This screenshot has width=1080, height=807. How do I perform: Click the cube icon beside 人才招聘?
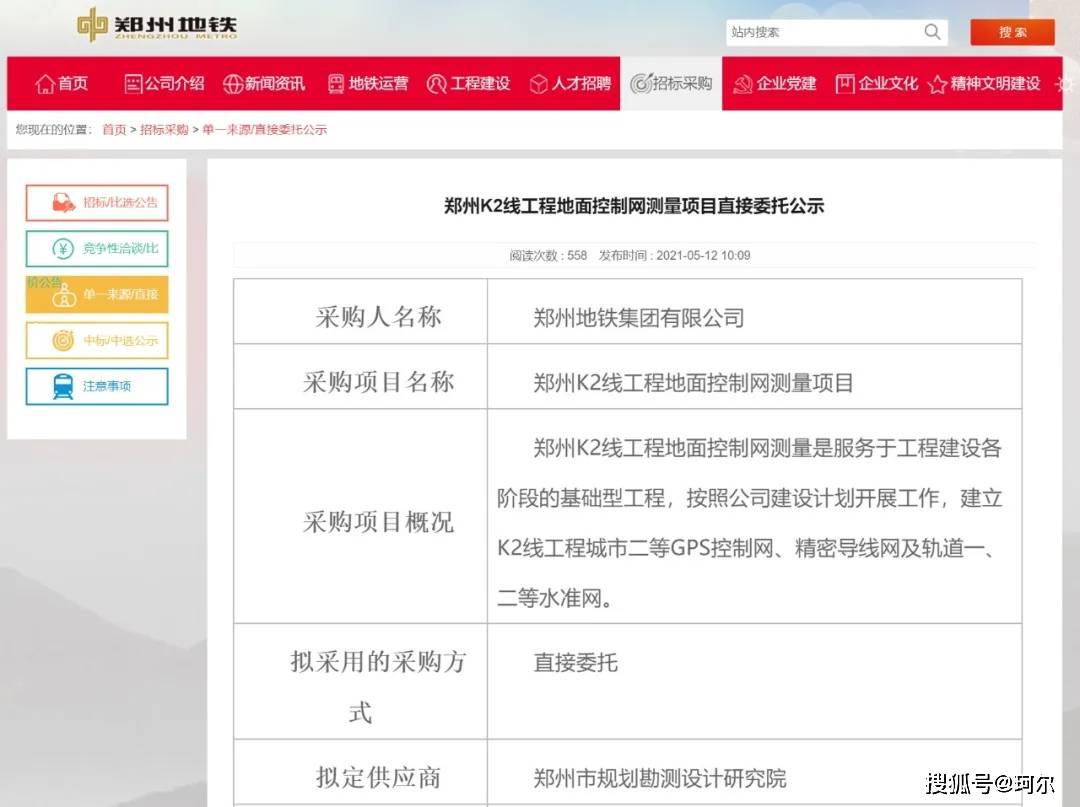pyautogui.click(x=539, y=84)
